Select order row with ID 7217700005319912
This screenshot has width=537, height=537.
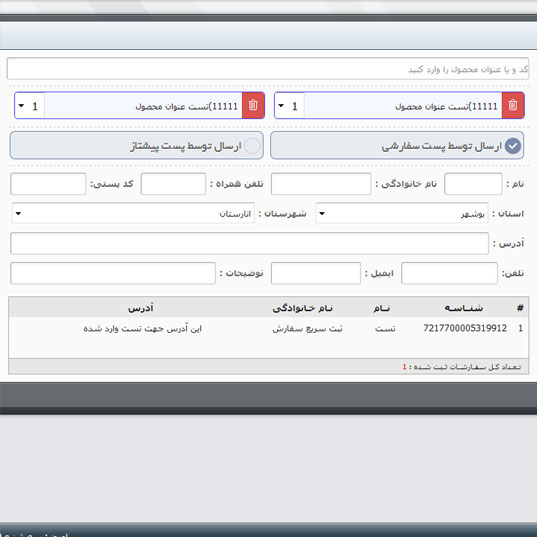[268, 328]
